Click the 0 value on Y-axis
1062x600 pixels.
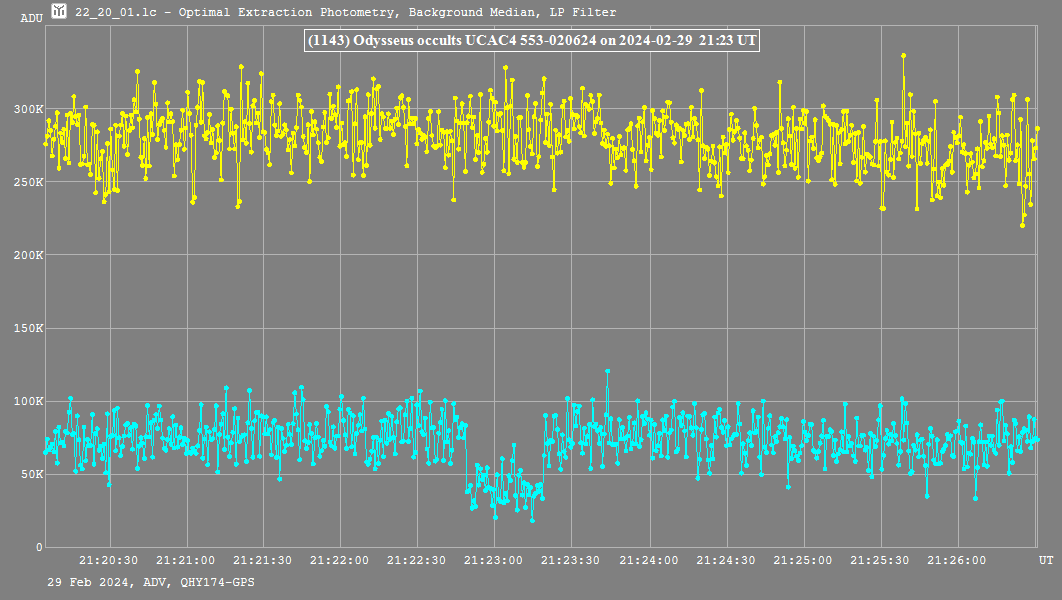tap(40, 547)
